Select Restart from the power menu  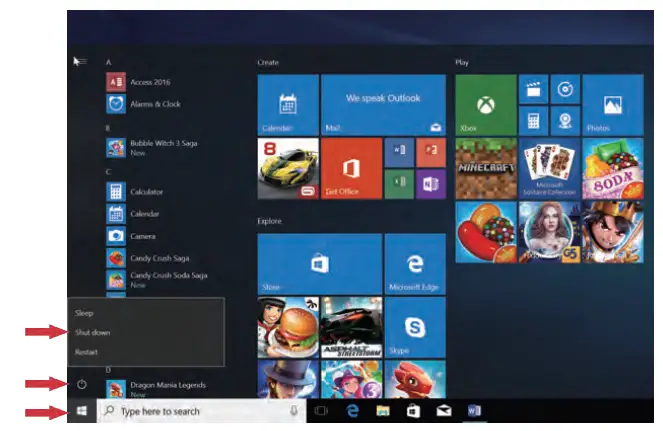click(x=146, y=352)
